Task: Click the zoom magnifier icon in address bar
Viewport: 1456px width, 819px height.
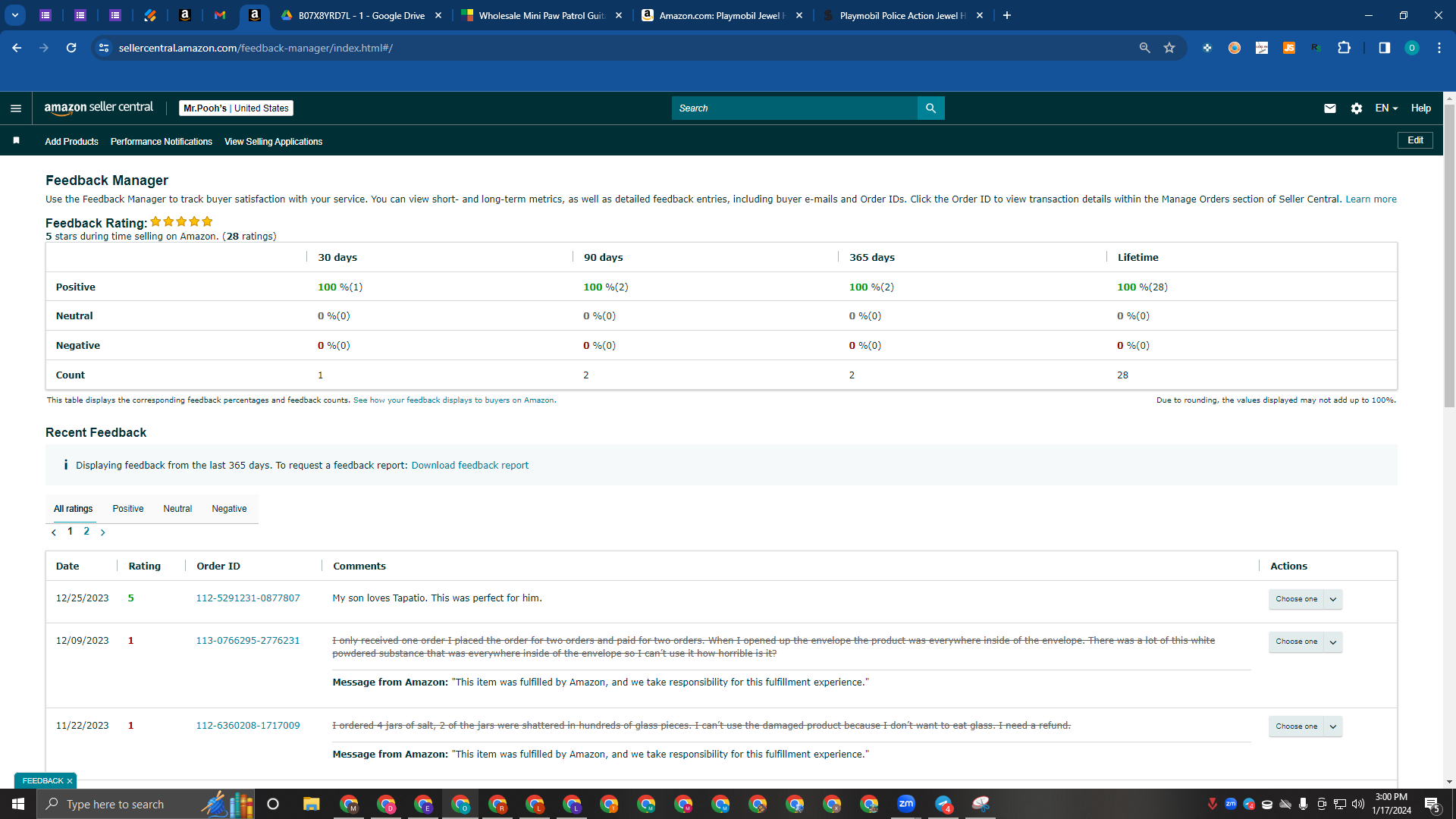Action: click(1145, 48)
